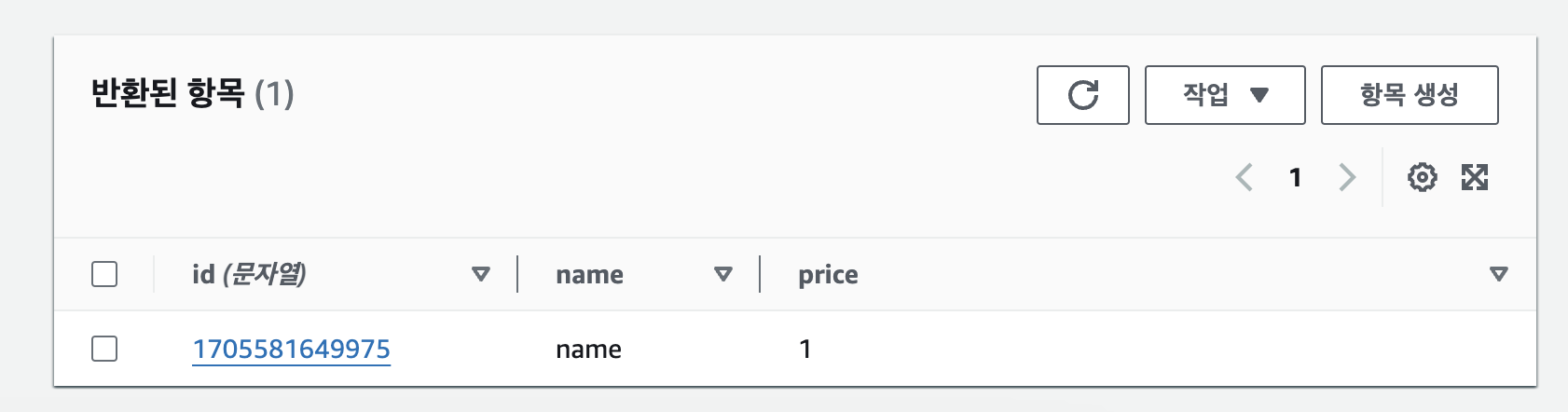Open id column filter arrow

481,274
